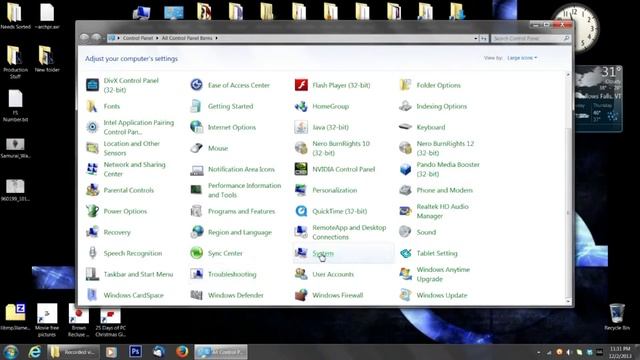Click Control Panel breadcrumb in address bar

point(138,38)
